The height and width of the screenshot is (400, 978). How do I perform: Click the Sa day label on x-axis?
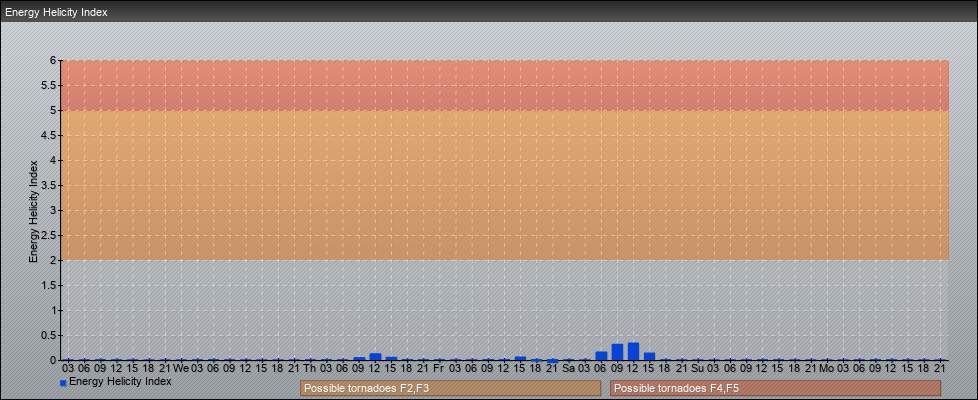pos(568,369)
